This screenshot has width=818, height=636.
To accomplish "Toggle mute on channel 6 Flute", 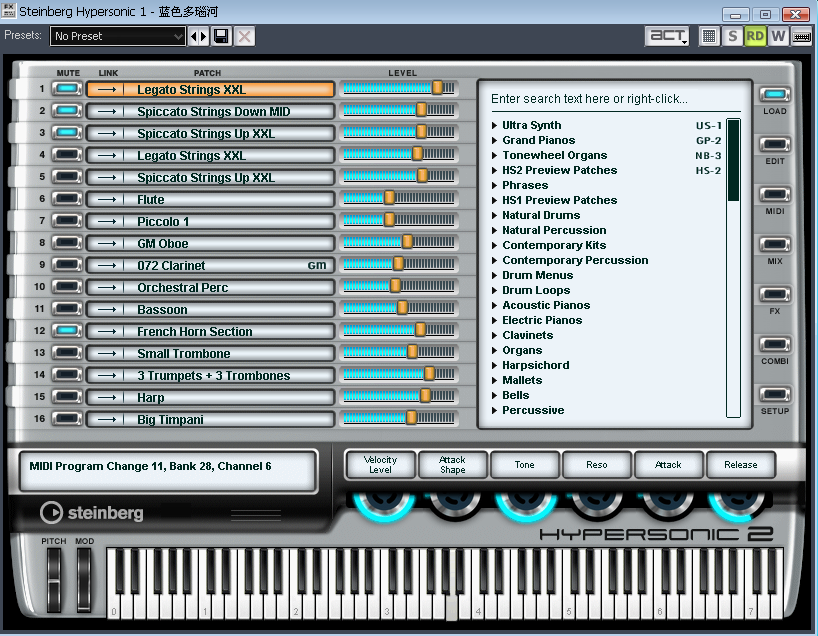I will 67,199.
